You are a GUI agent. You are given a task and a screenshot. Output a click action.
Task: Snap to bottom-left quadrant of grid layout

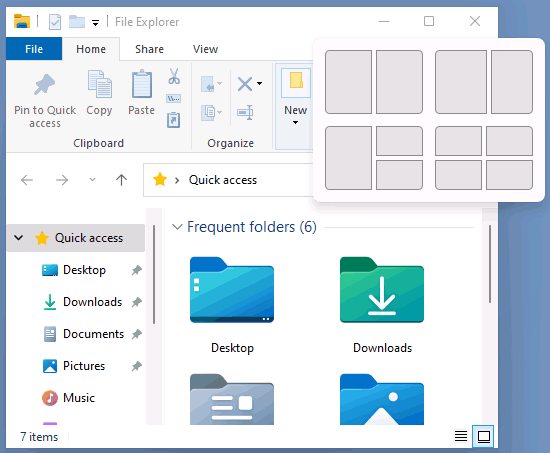coord(458,175)
